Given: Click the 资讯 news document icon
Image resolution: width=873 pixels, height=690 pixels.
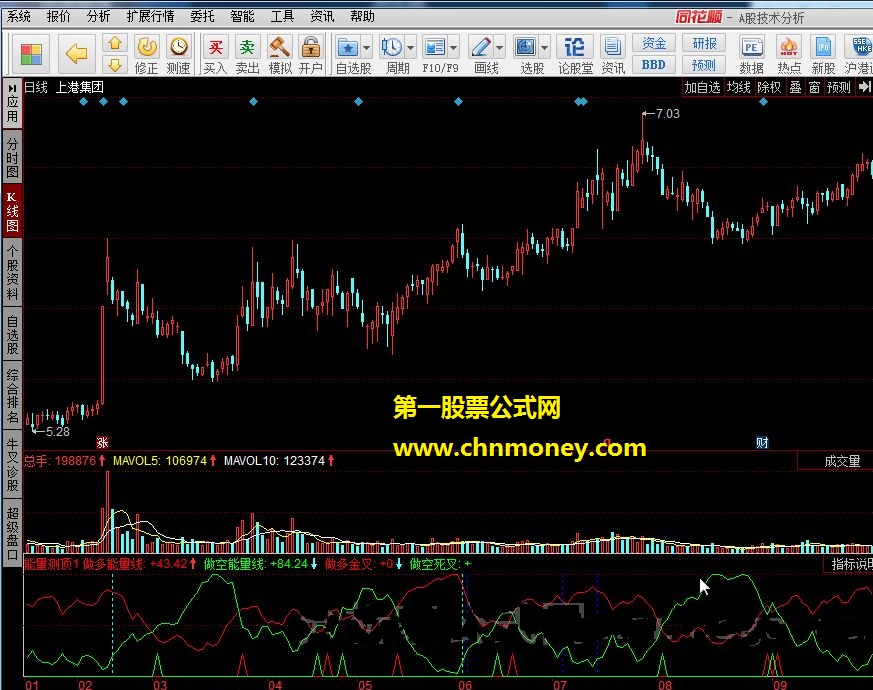Looking at the screenshot, I should pyautogui.click(x=613, y=54).
